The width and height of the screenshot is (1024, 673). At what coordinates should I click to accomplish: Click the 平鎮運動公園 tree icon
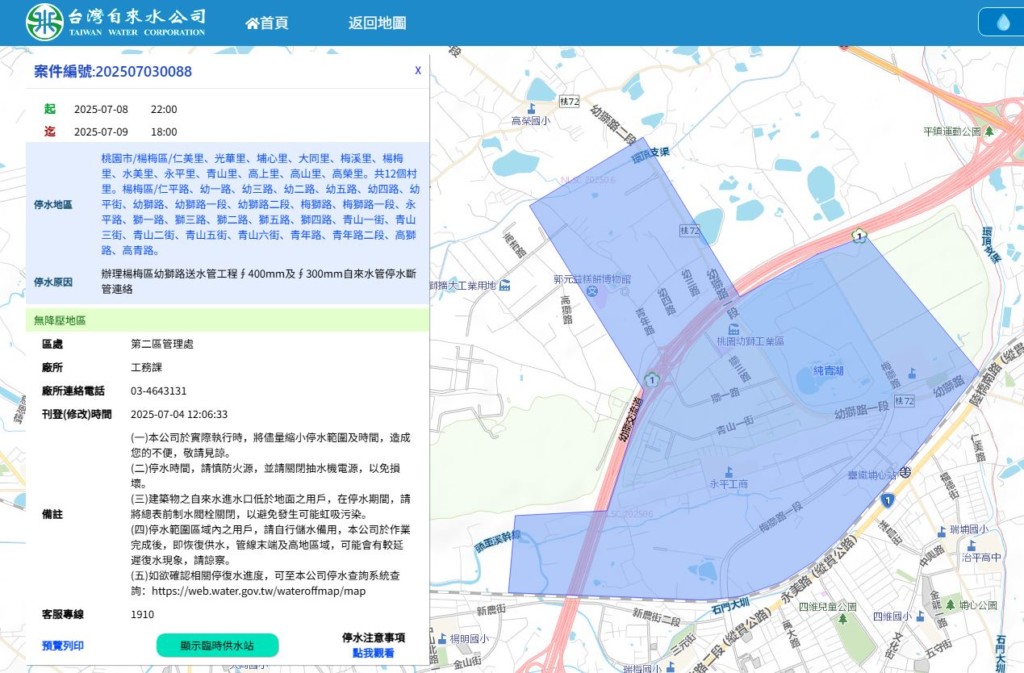pos(989,131)
